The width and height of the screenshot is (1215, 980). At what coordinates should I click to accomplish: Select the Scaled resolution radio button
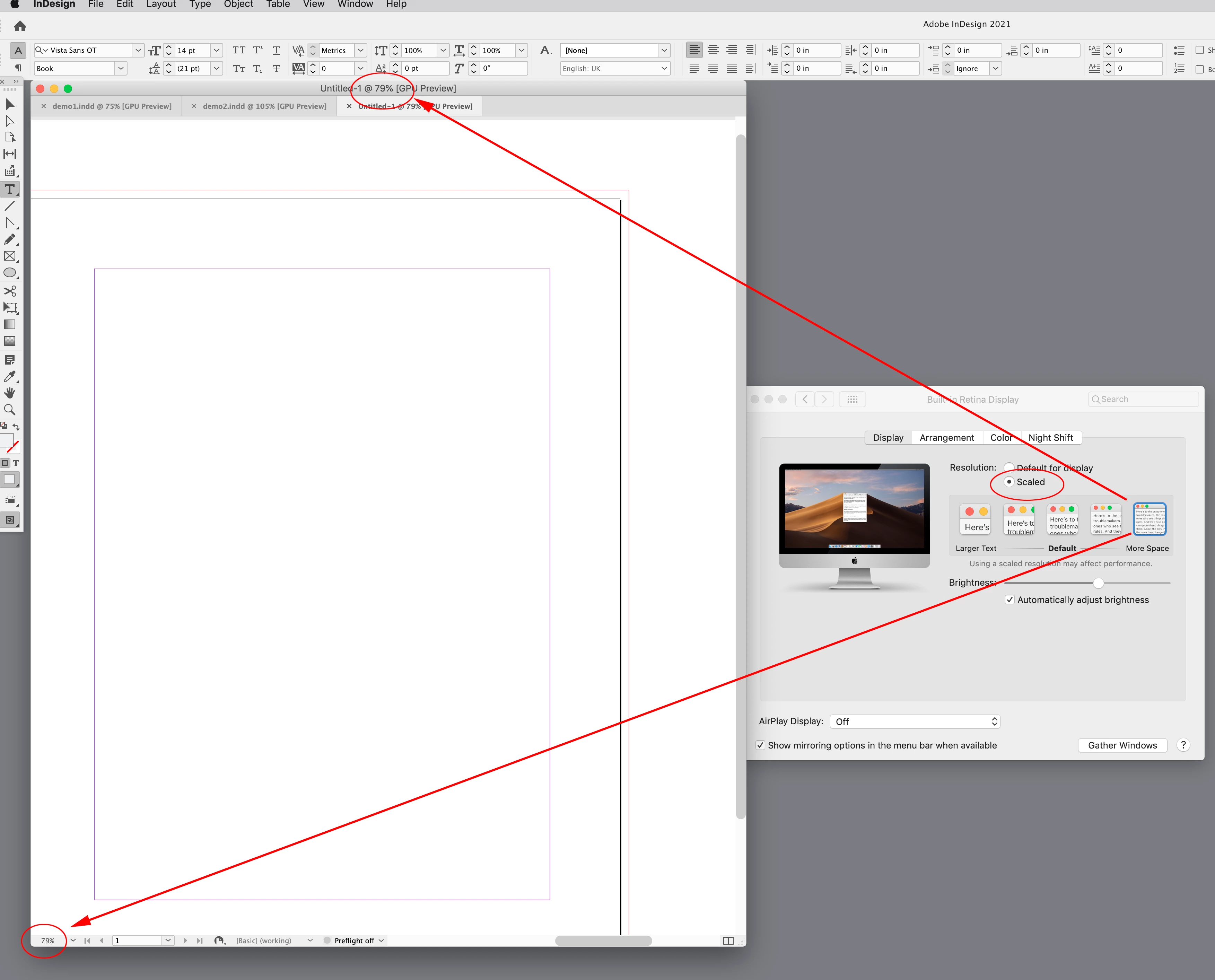[x=1009, y=482]
